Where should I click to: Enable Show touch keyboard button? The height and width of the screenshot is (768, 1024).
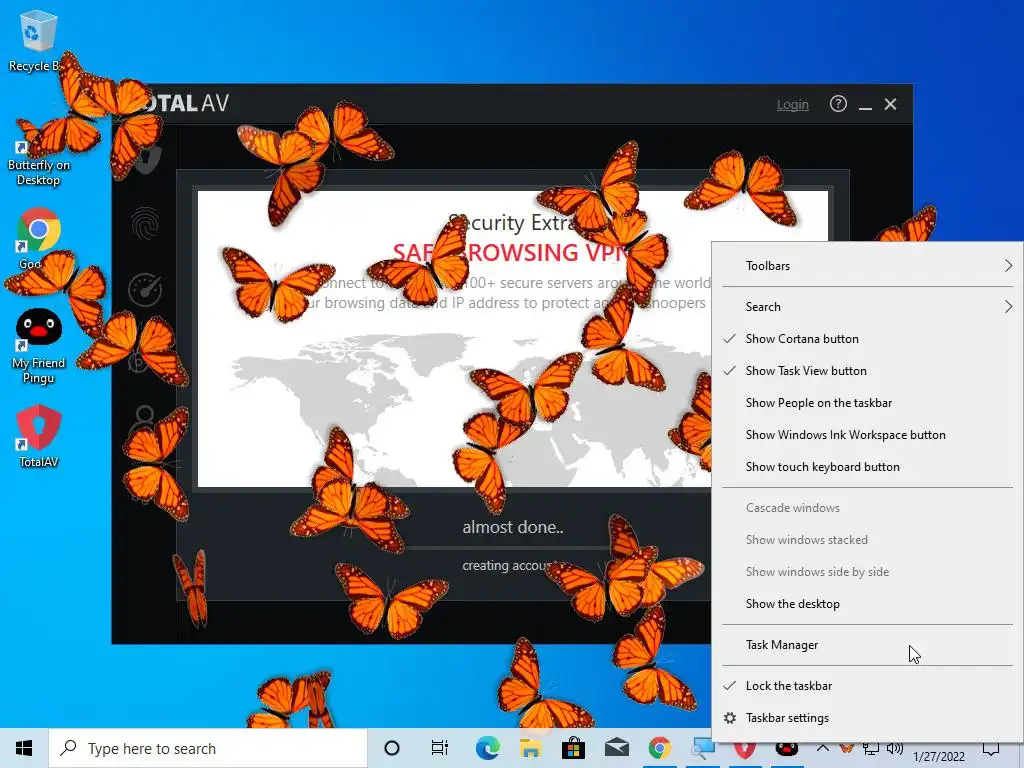(867, 467)
